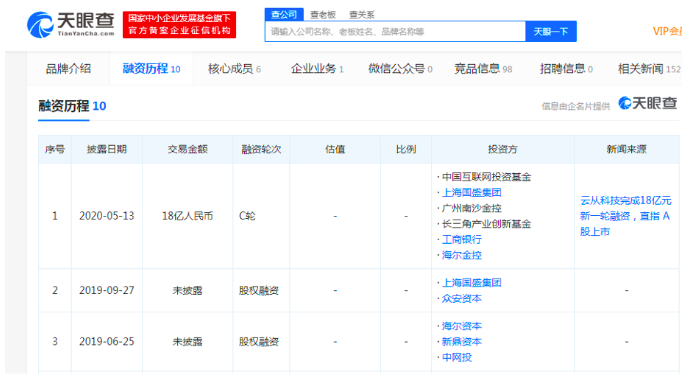
Task: Switch to the 核心成员 tab
Action: 234,69
